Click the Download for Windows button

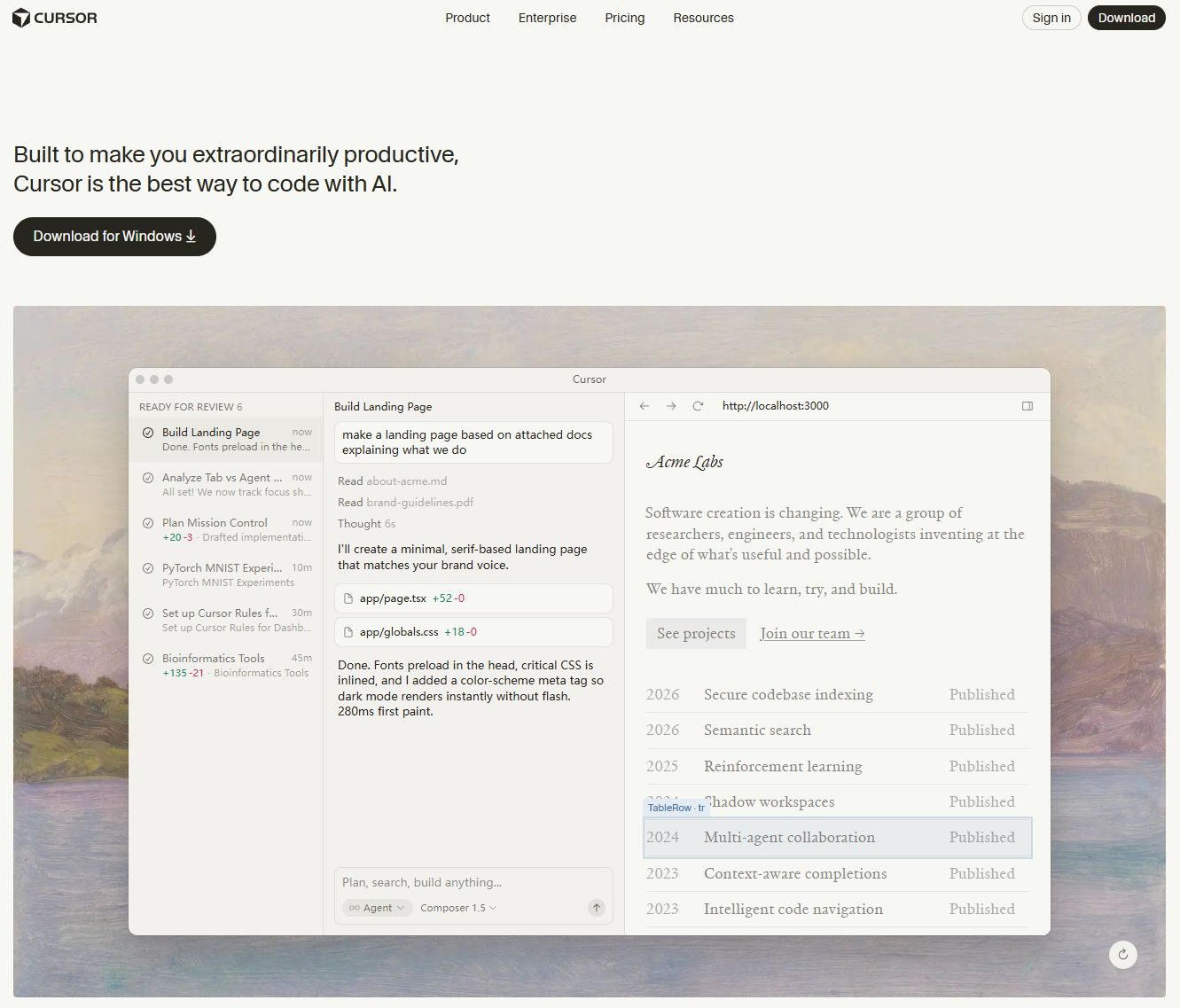point(114,237)
